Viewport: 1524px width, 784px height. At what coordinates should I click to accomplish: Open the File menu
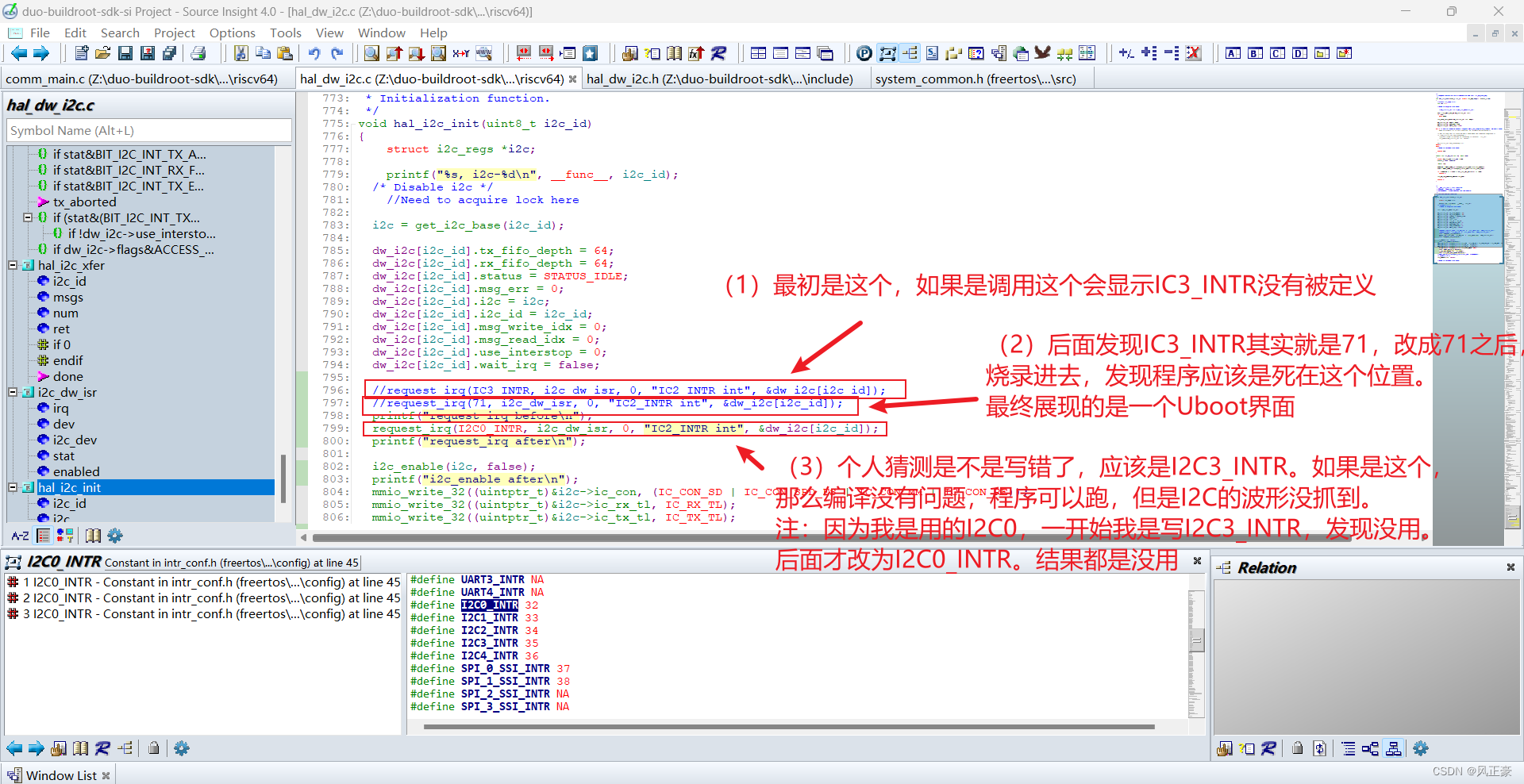40,33
